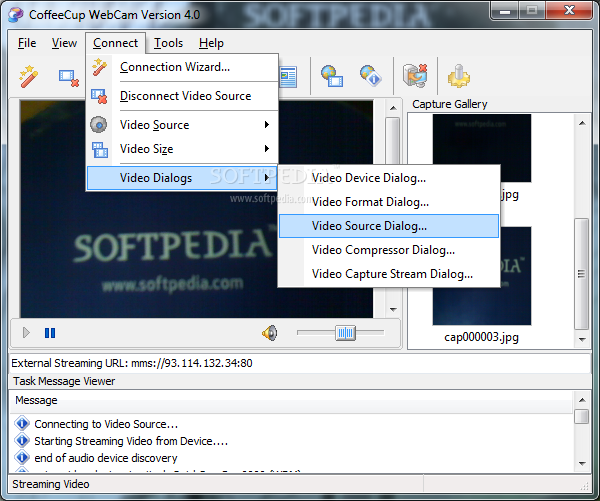Open Video Capture Stream Dialog...

point(389,274)
